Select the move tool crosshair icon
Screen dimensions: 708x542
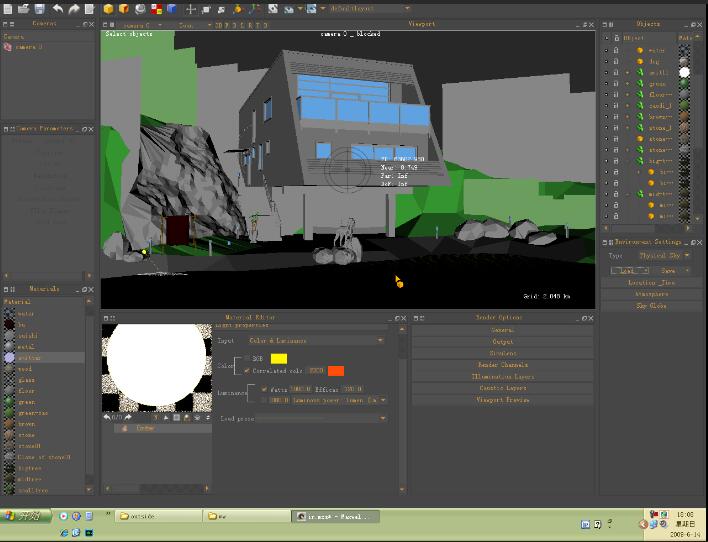pos(191,9)
